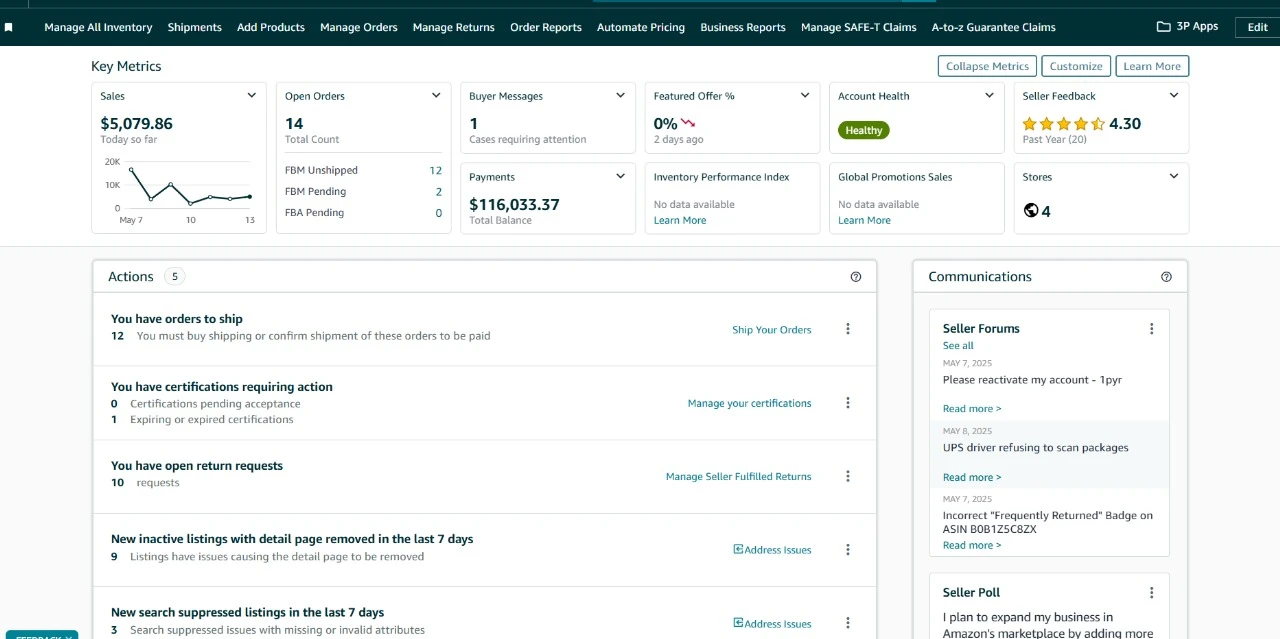Open the Account Health dropdown
The image size is (1280, 639).
click(x=988, y=95)
